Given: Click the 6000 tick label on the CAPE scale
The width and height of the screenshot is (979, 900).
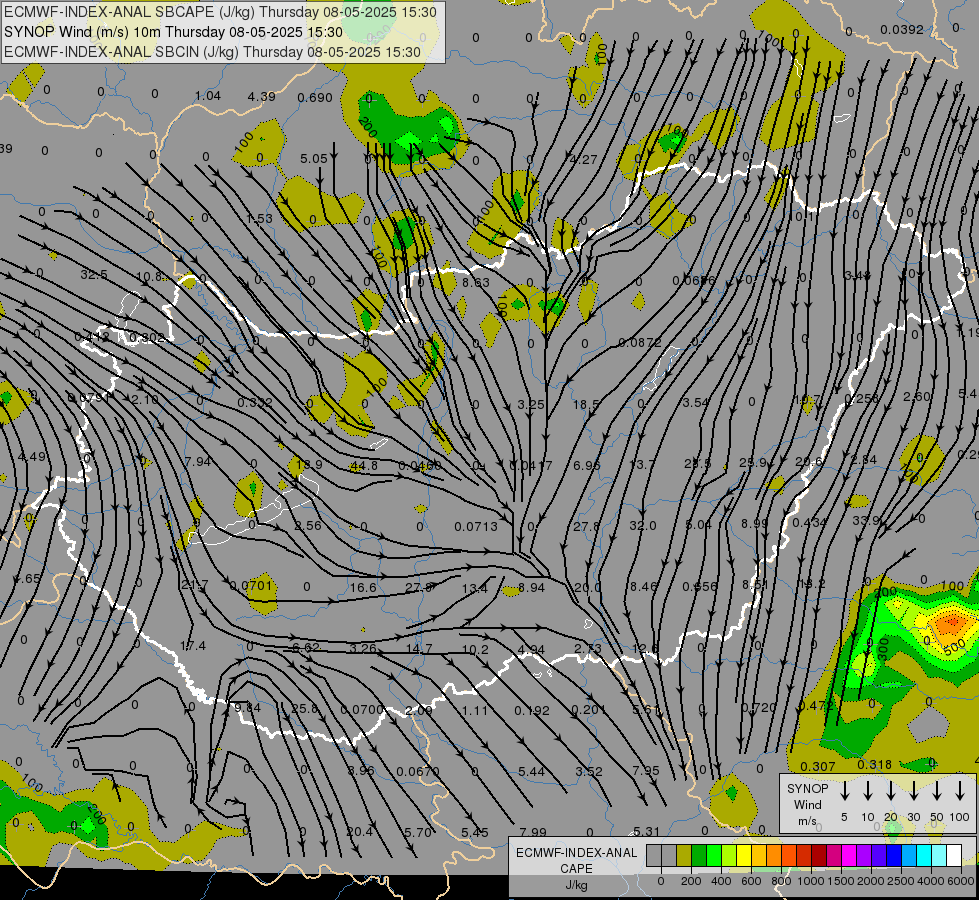Looking at the screenshot, I should click(x=961, y=881).
